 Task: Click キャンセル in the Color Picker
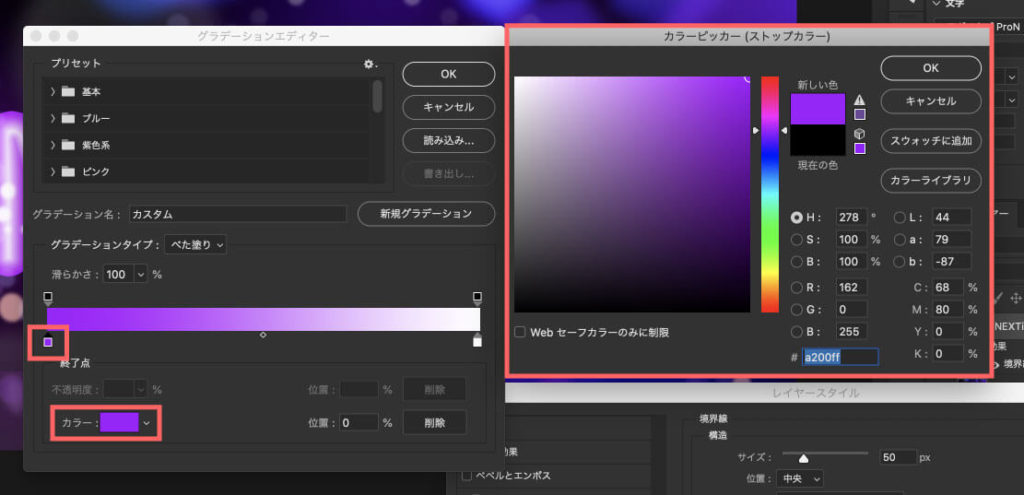coord(931,101)
